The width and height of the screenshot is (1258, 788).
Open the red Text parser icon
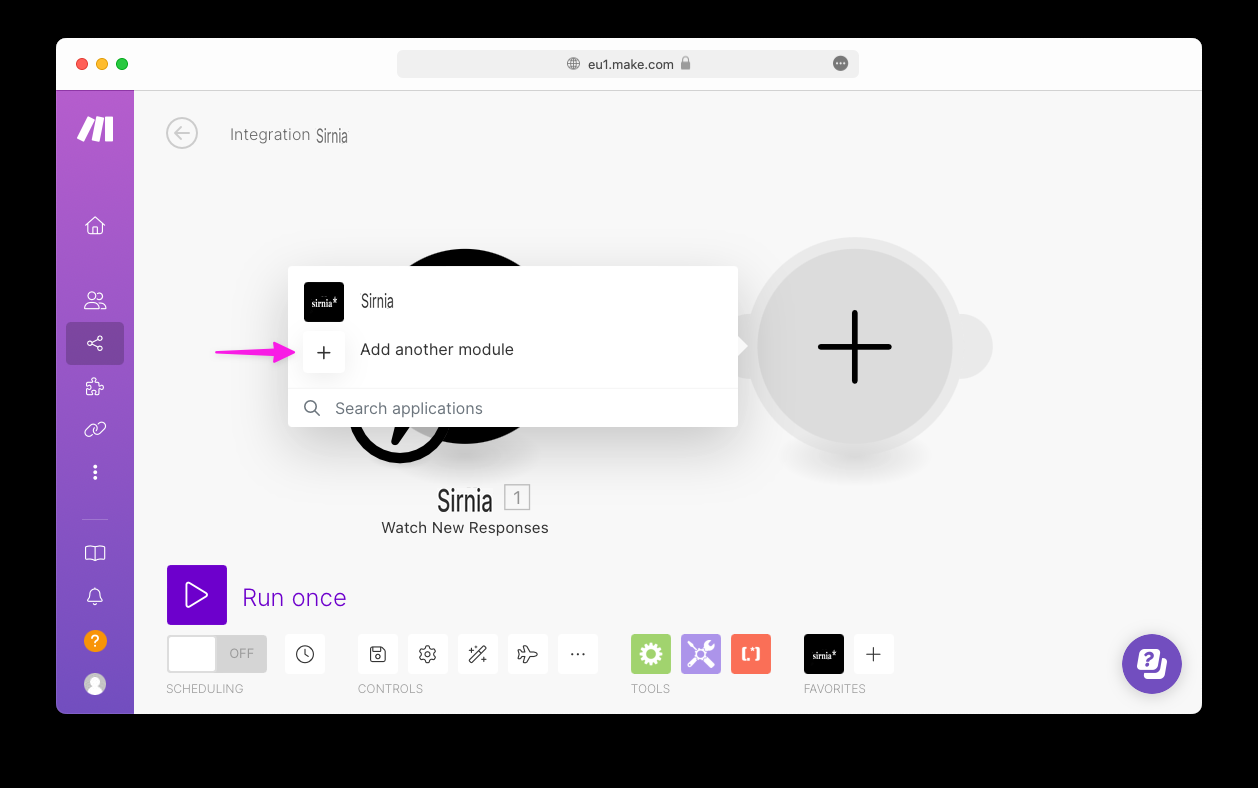751,654
